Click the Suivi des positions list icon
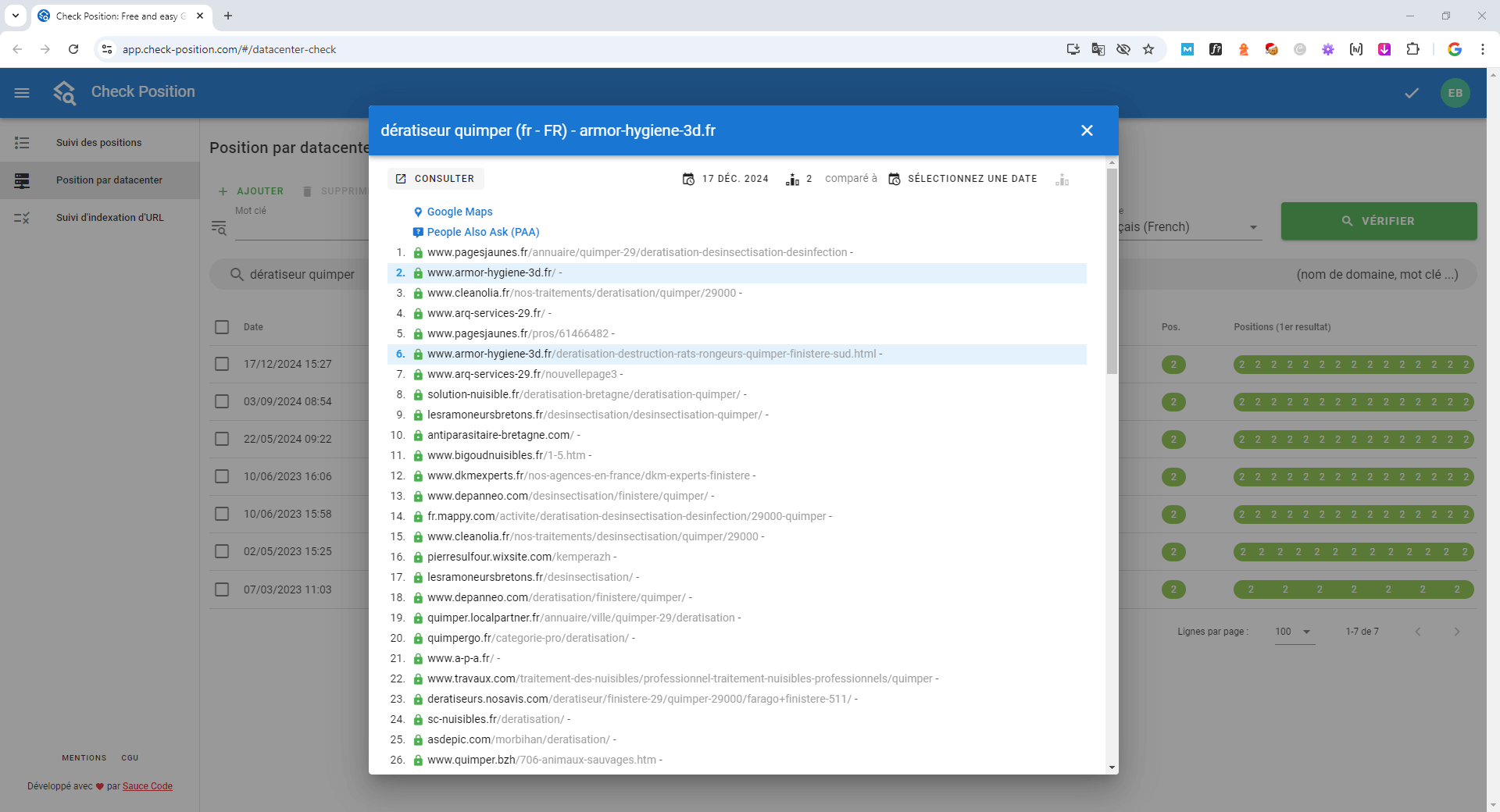Image resolution: width=1500 pixels, height=812 pixels. pos(22,143)
